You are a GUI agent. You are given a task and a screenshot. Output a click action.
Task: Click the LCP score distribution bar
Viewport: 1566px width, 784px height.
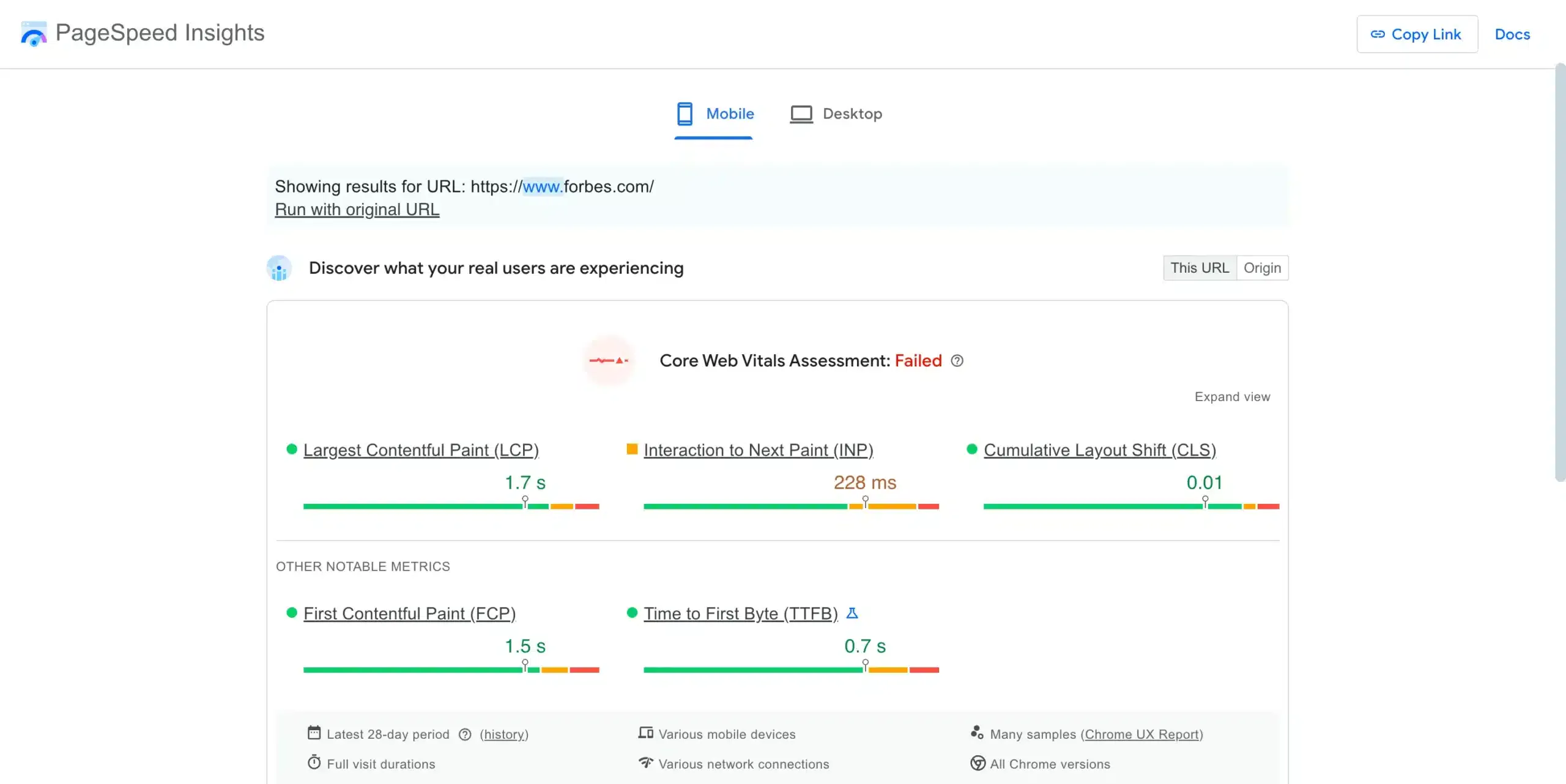(451, 506)
